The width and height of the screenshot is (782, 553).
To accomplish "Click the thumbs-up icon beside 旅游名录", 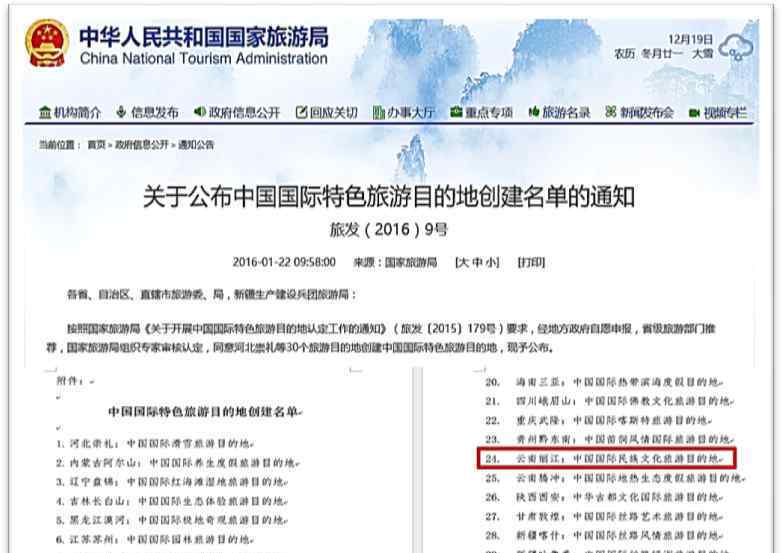I will (534, 112).
